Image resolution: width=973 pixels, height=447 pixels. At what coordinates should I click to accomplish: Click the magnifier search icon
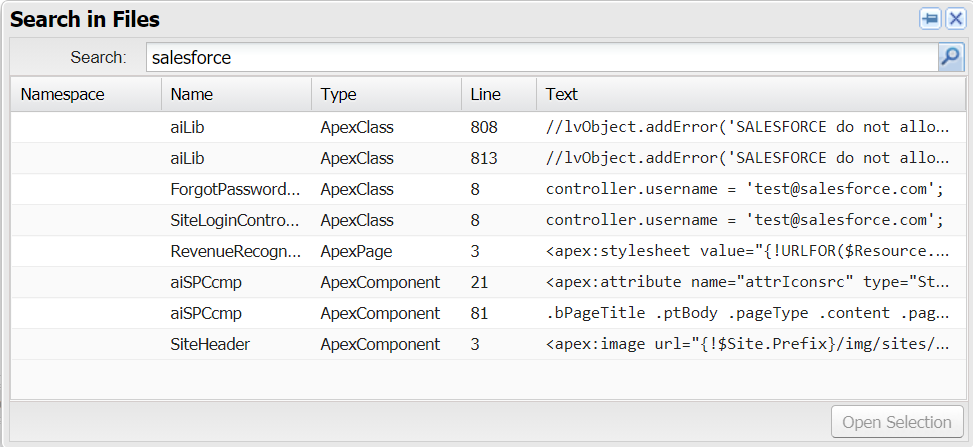(950, 58)
